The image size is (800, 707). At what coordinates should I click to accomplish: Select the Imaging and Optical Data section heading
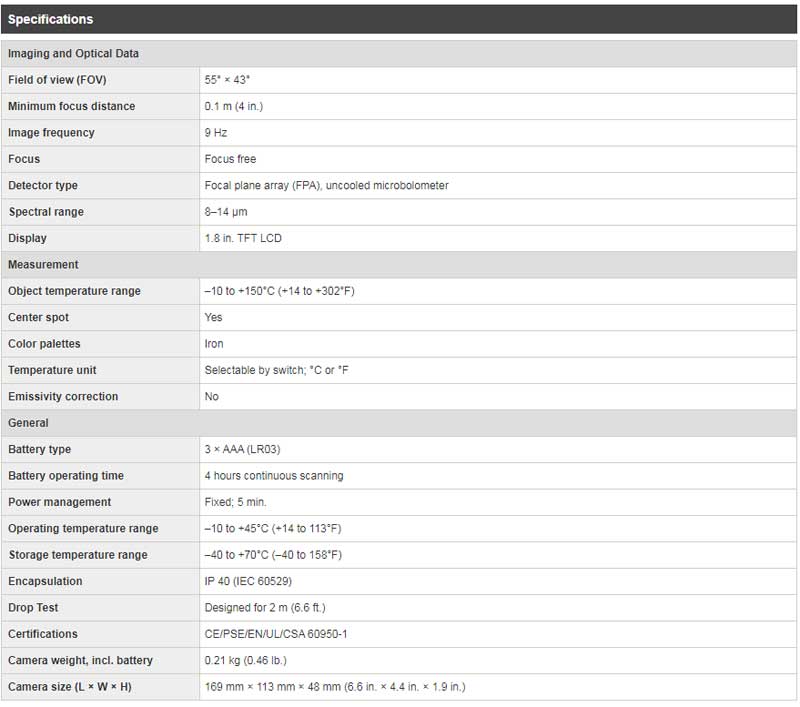pos(73,54)
